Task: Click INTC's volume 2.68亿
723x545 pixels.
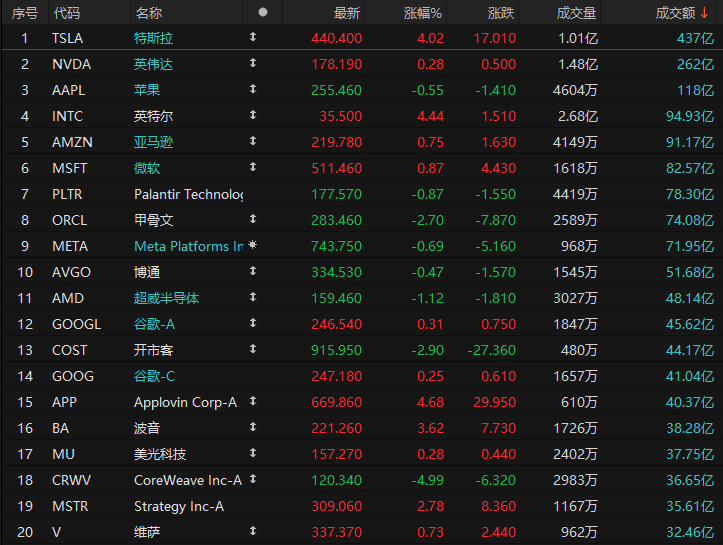Action: tap(578, 116)
